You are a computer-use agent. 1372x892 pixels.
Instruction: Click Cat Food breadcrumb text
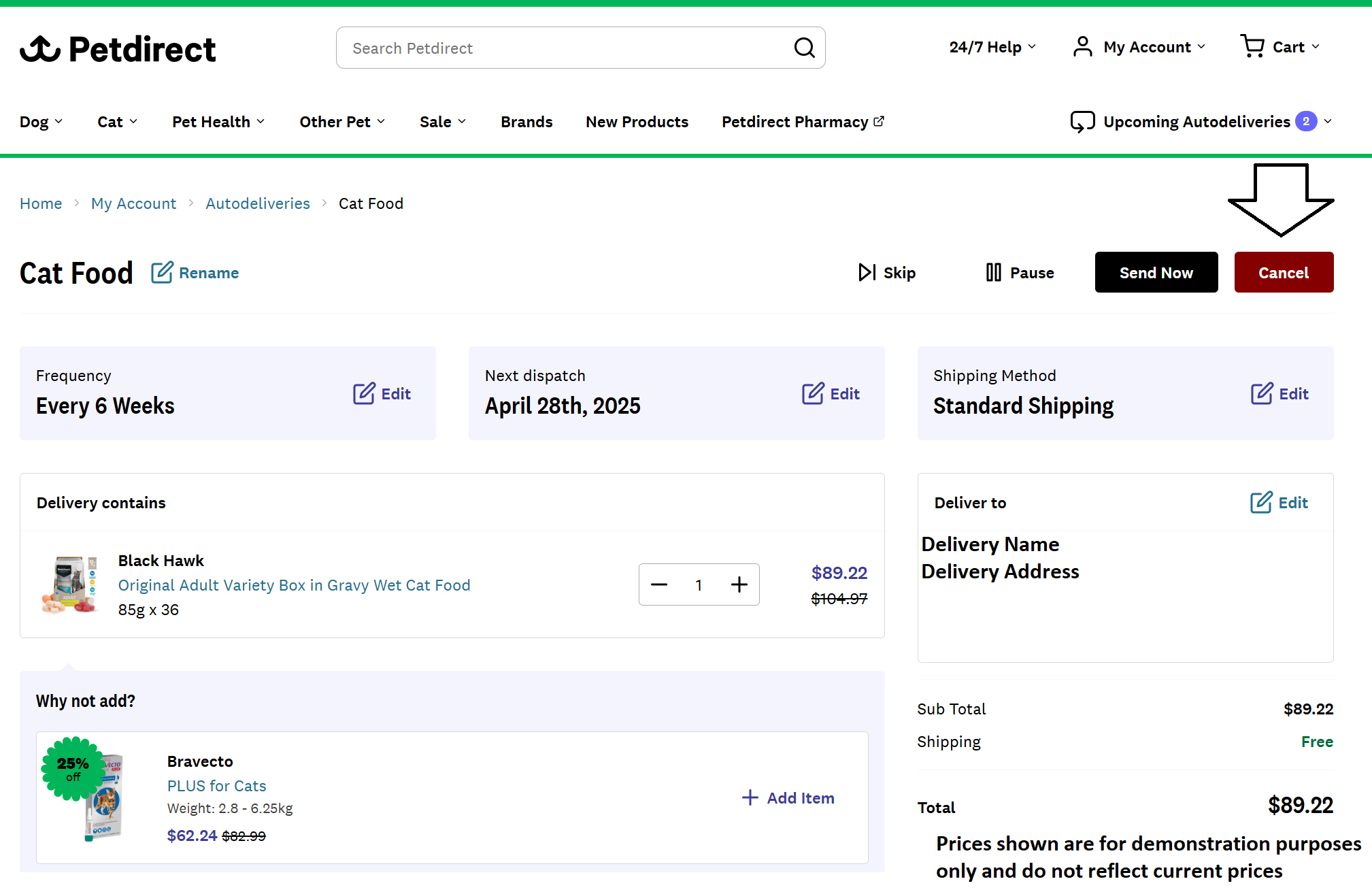click(371, 203)
